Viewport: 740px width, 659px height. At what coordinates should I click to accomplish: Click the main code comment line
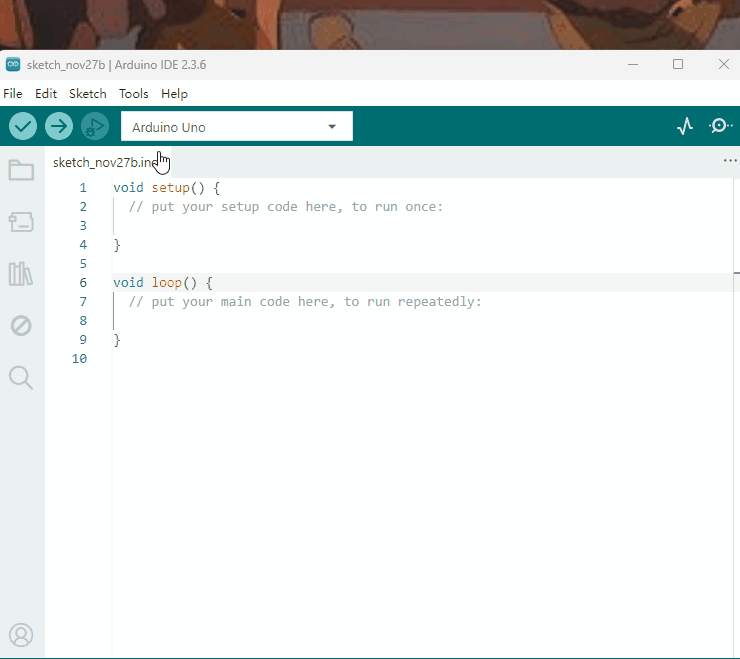coord(305,302)
